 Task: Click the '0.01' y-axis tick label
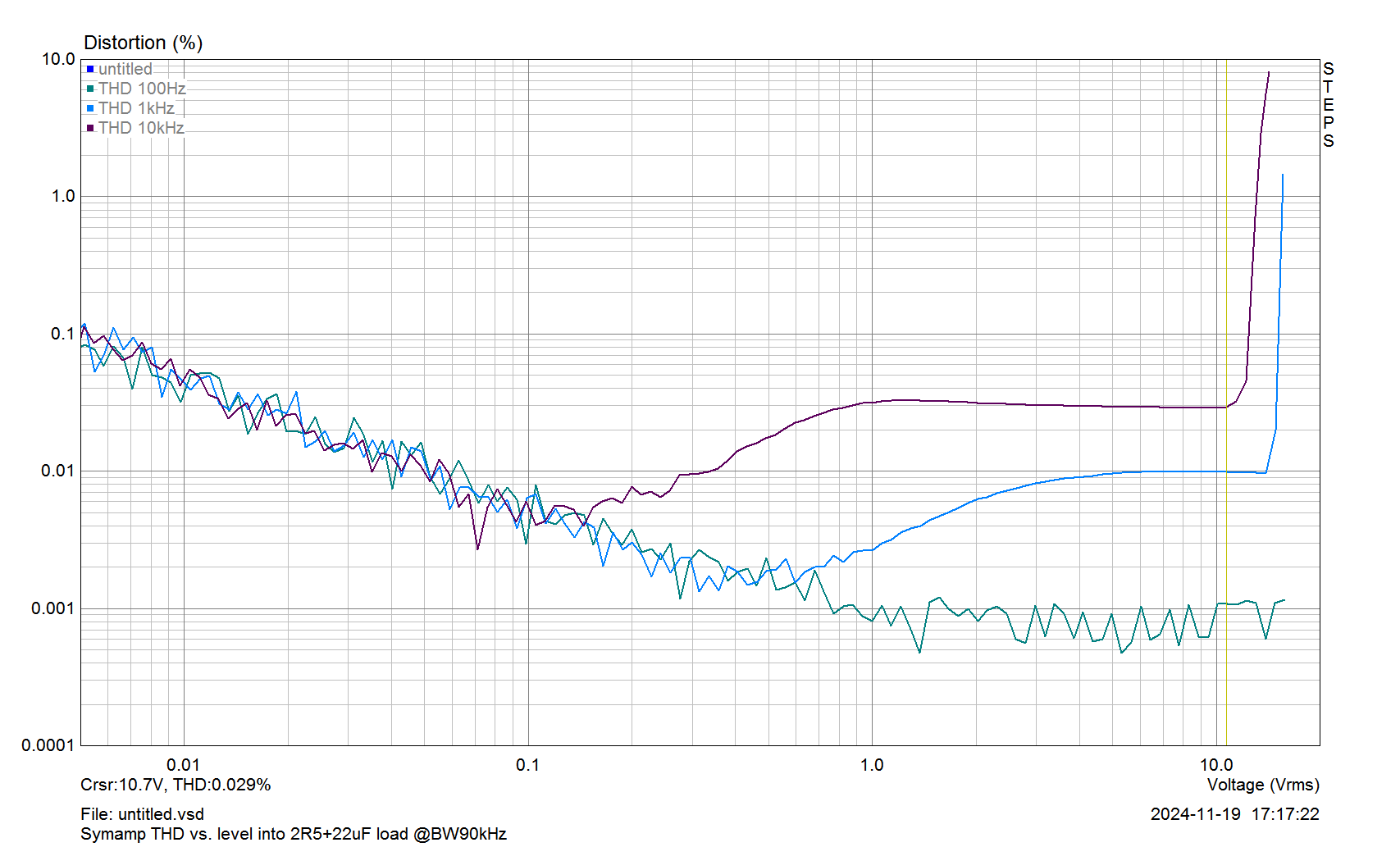(58, 471)
